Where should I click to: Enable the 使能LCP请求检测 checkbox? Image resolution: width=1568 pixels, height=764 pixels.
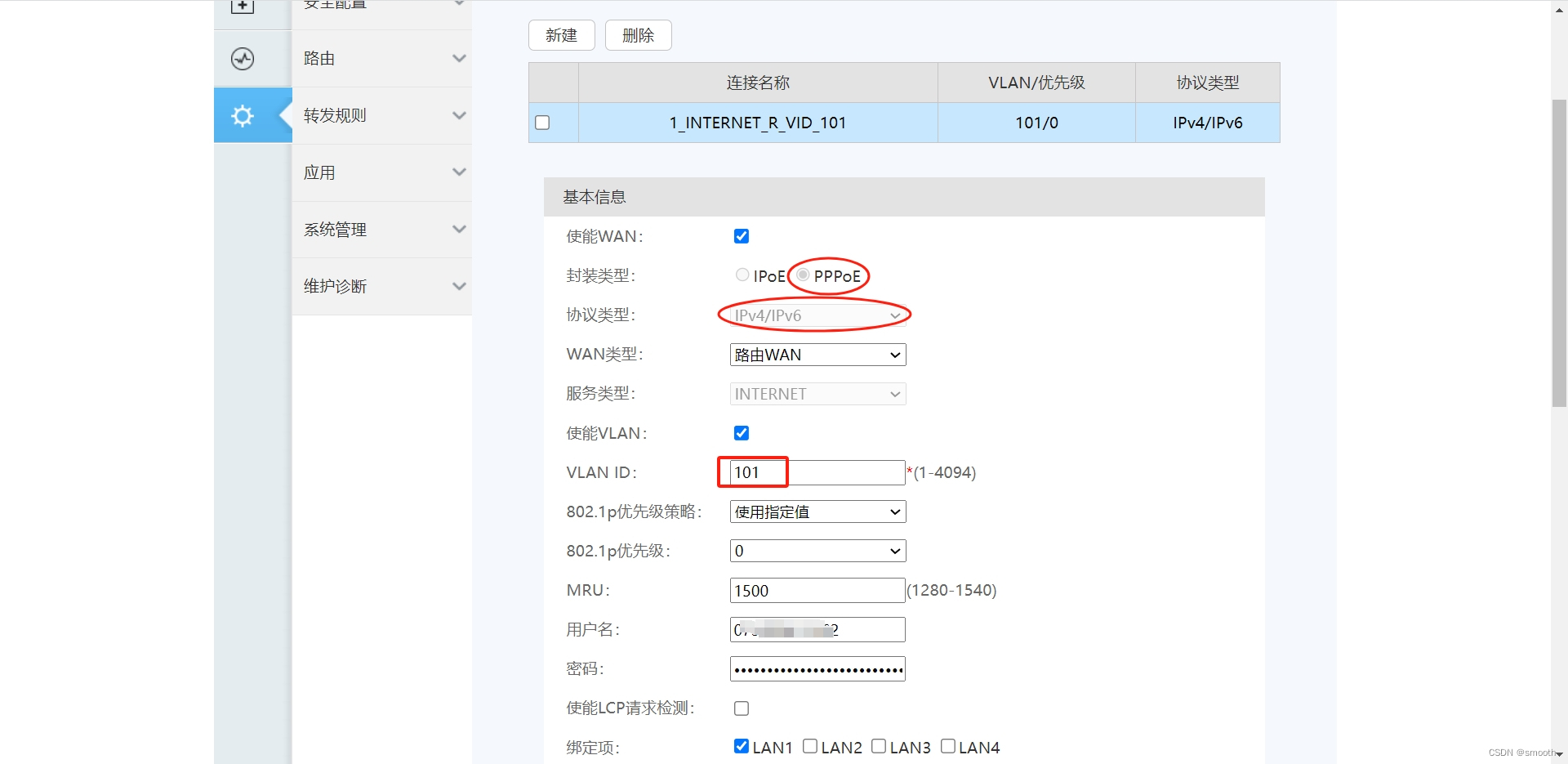[741, 708]
